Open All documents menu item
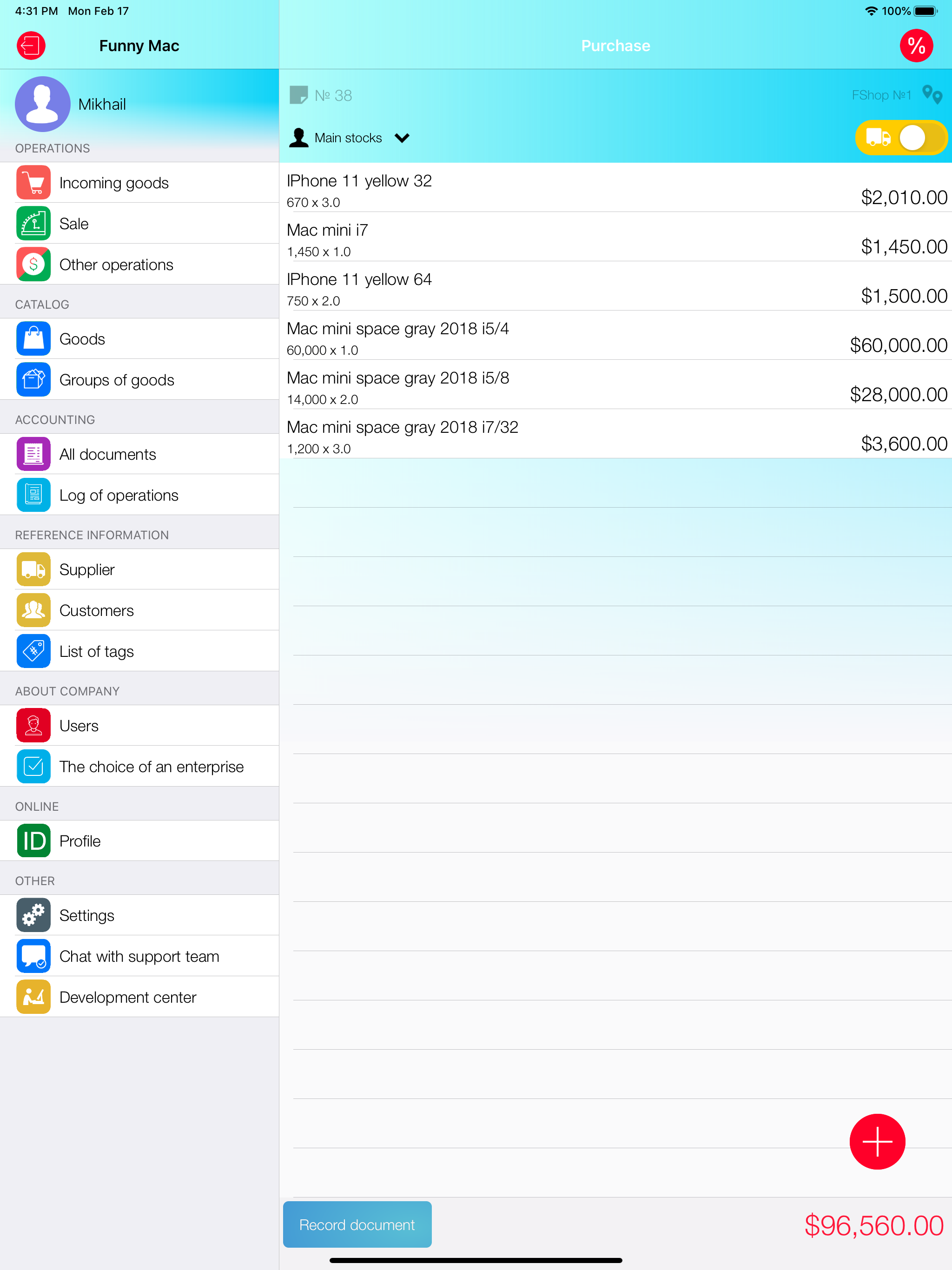Screen dimensions: 952x1270 [x=107, y=454]
